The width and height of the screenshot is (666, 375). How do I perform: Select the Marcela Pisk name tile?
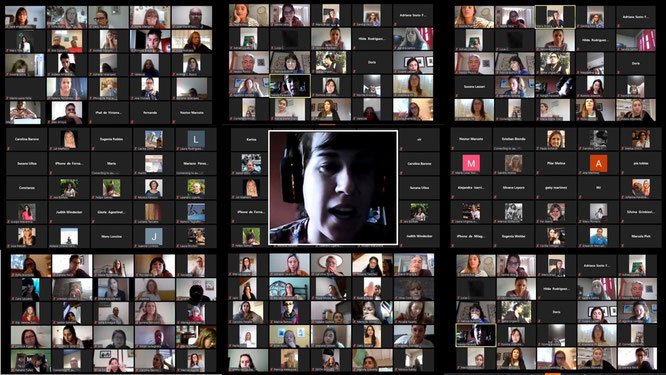click(641, 236)
